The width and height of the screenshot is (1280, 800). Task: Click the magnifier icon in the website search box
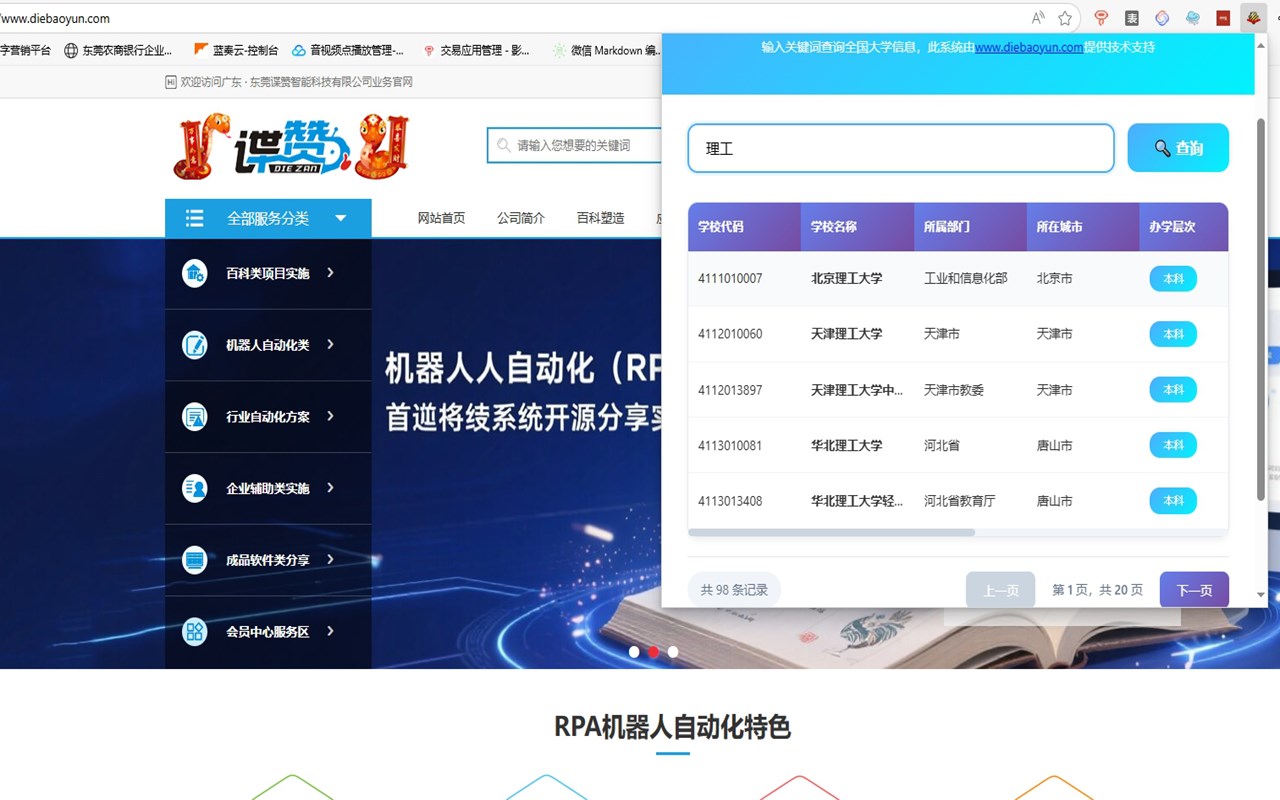click(504, 145)
